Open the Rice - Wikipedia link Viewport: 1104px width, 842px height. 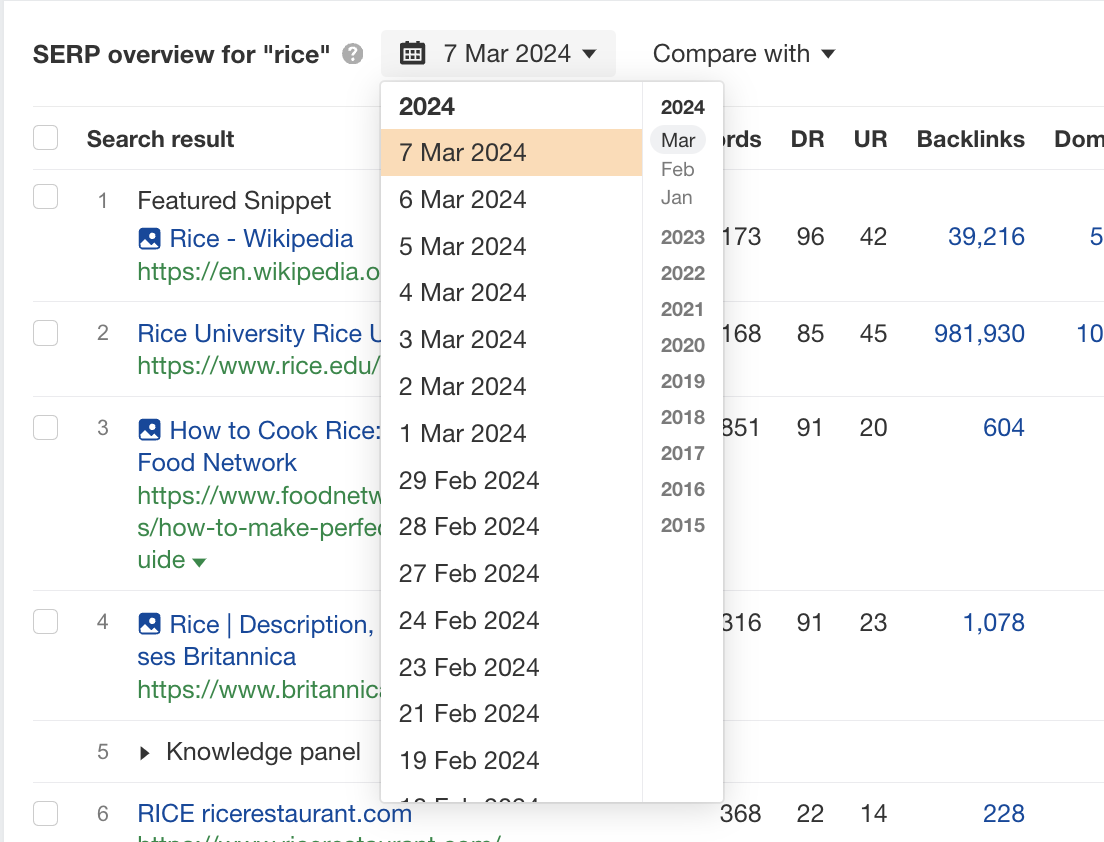point(259,238)
